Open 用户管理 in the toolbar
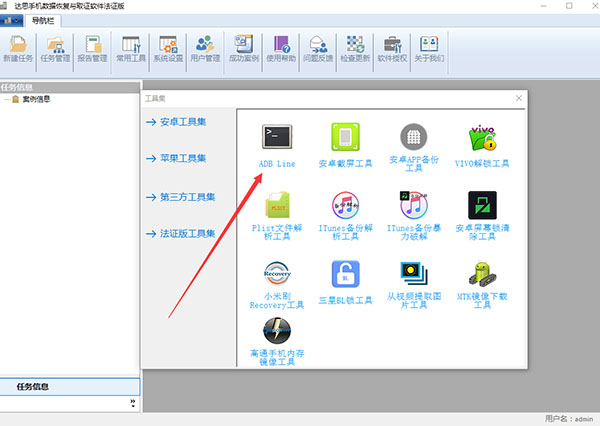The width and height of the screenshot is (600, 426). (205, 49)
